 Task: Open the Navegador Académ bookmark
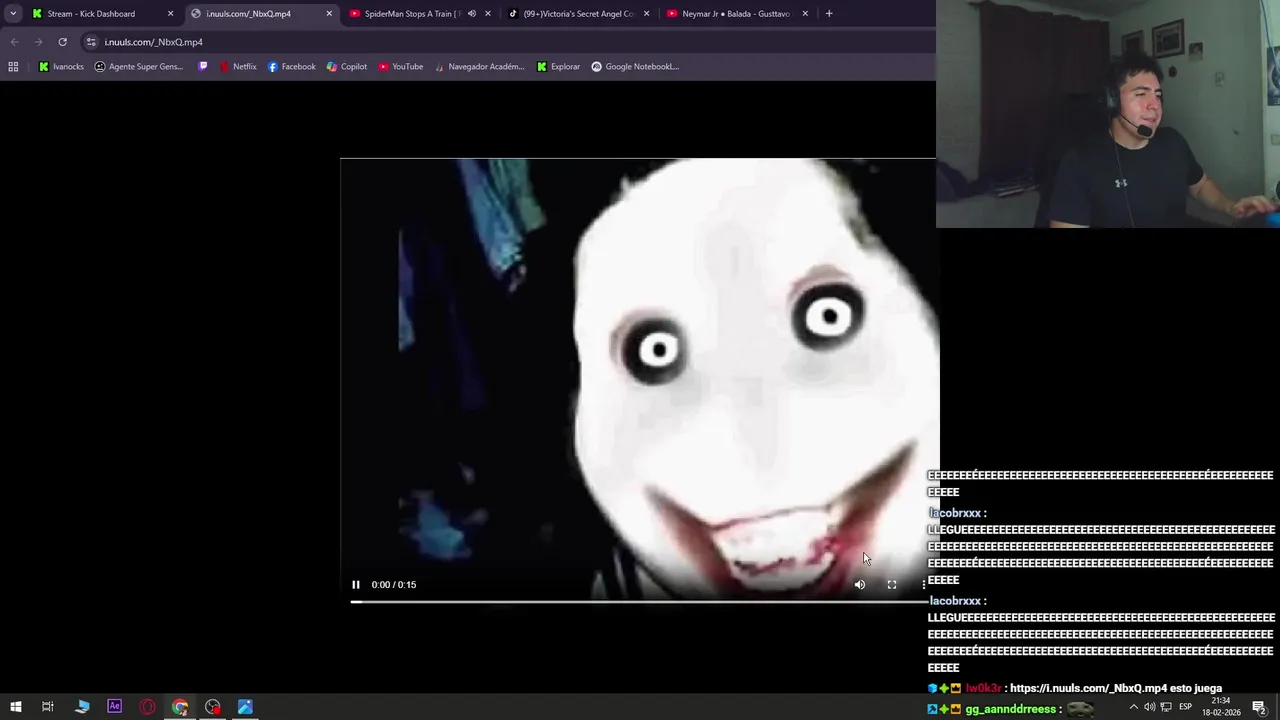pyautogui.click(x=479, y=67)
